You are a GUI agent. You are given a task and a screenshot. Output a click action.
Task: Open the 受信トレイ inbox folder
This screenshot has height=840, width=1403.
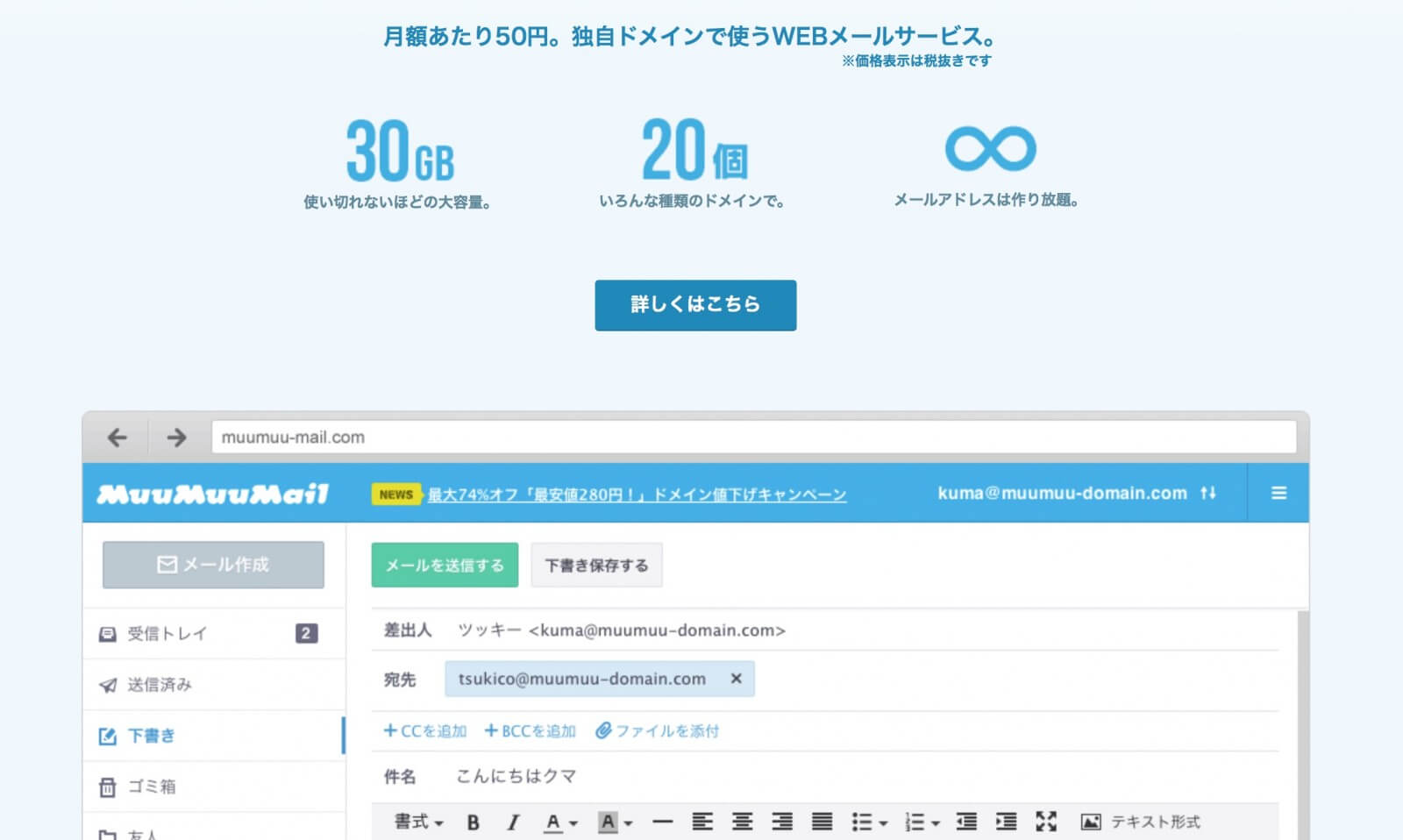[214, 633]
